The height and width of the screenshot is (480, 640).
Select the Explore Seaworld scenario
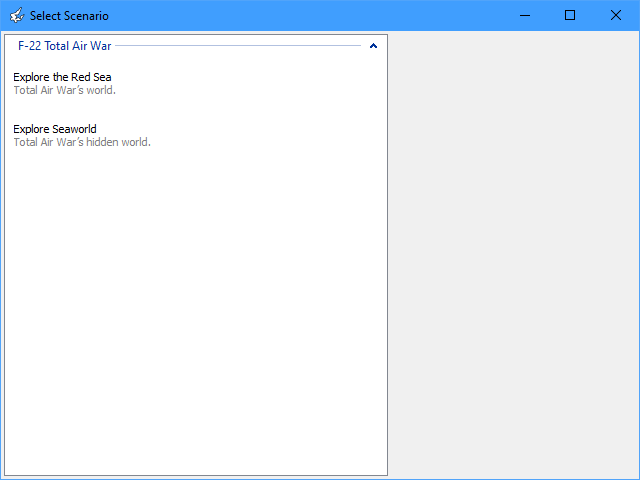tap(55, 129)
